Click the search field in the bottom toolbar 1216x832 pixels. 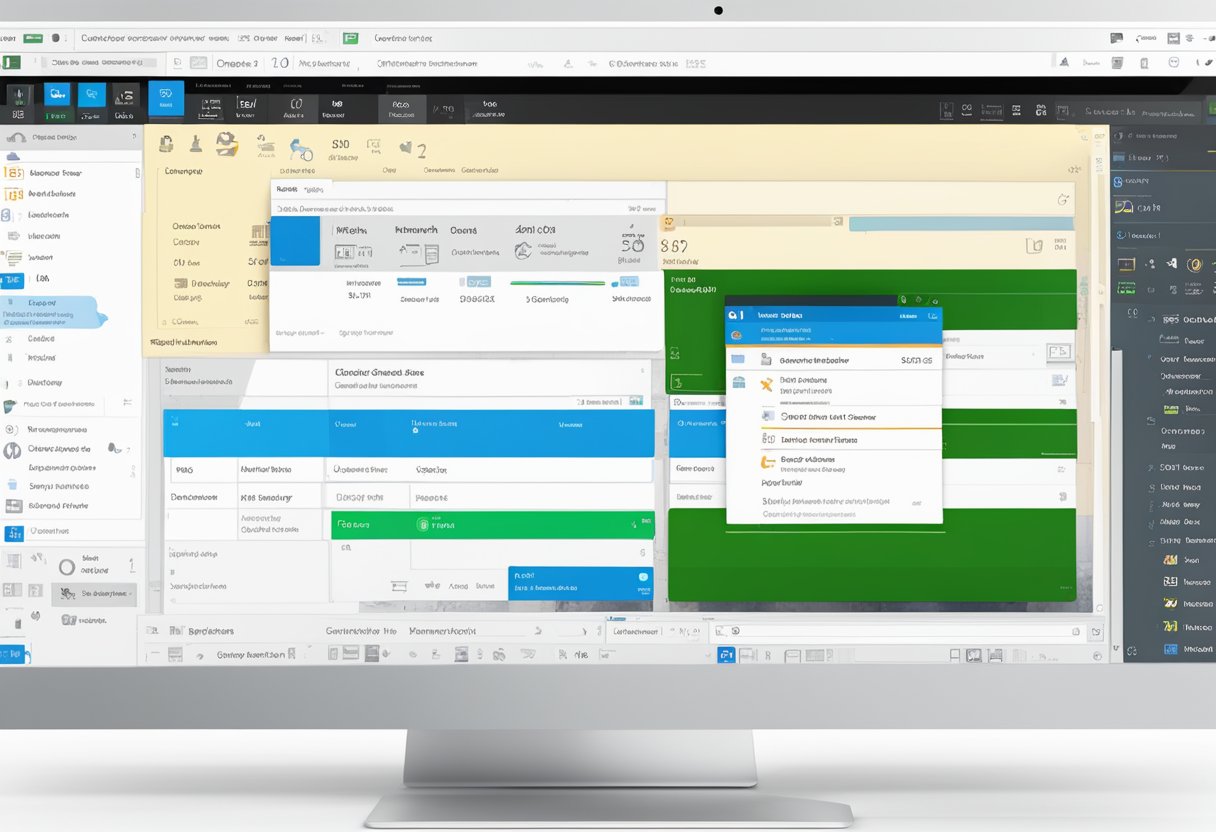pyautogui.click(x=900, y=631)
